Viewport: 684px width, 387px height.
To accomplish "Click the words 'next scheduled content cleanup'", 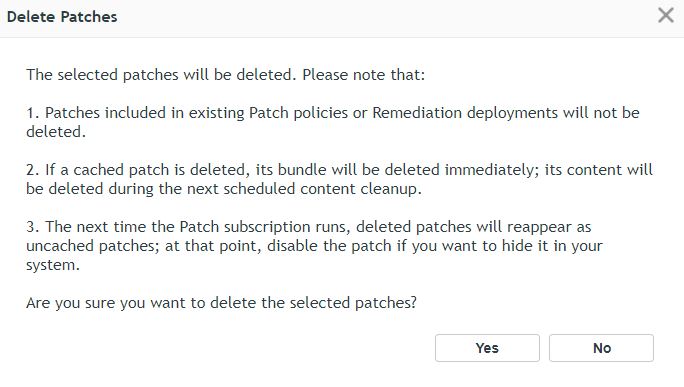I will coord(304,189).
